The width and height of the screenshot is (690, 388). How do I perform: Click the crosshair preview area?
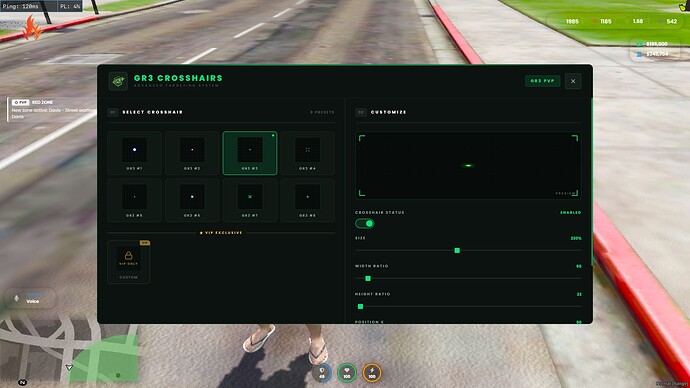[x=468, y=165]
